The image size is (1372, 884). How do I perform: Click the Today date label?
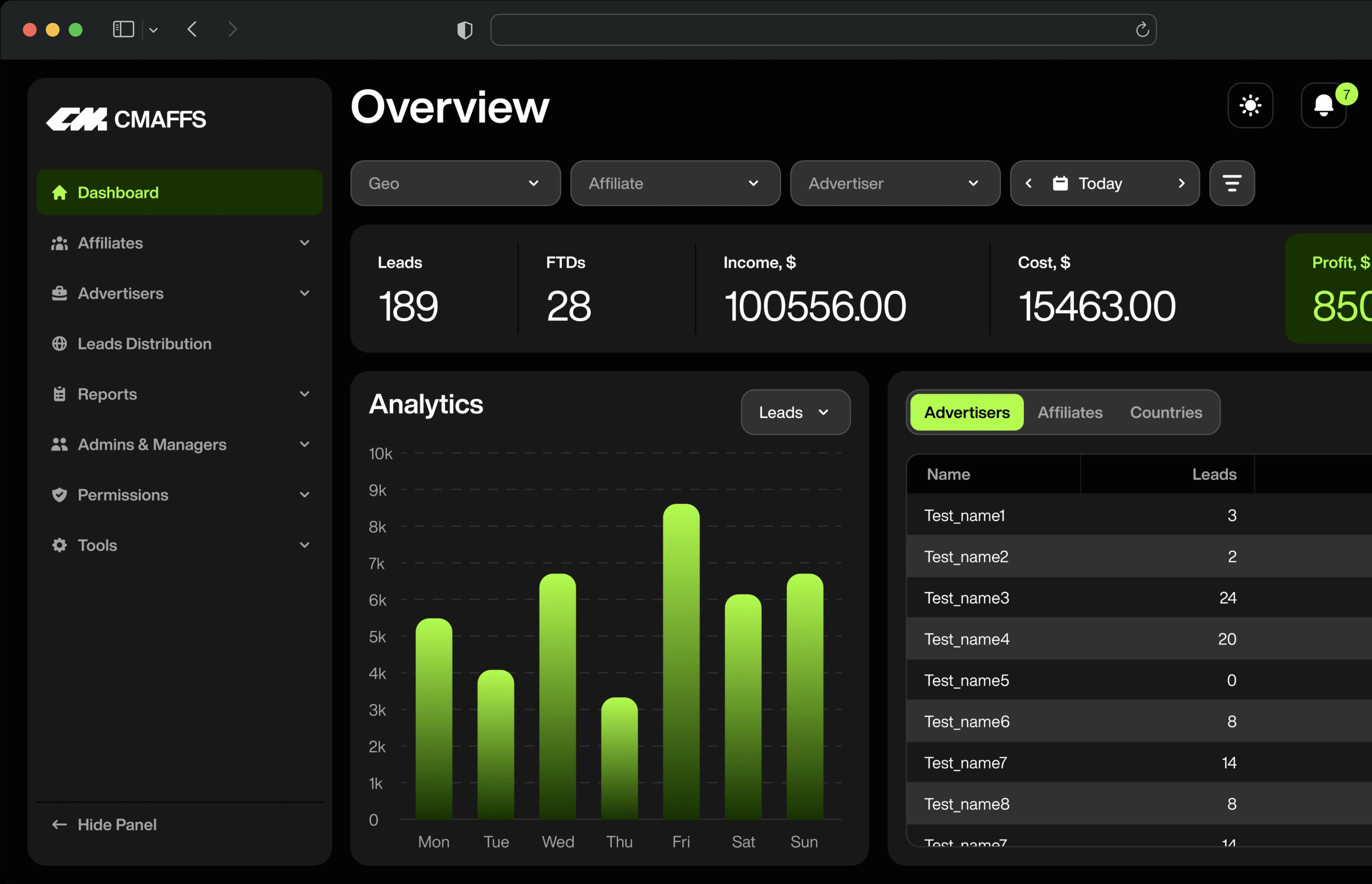coord(1100,183)
